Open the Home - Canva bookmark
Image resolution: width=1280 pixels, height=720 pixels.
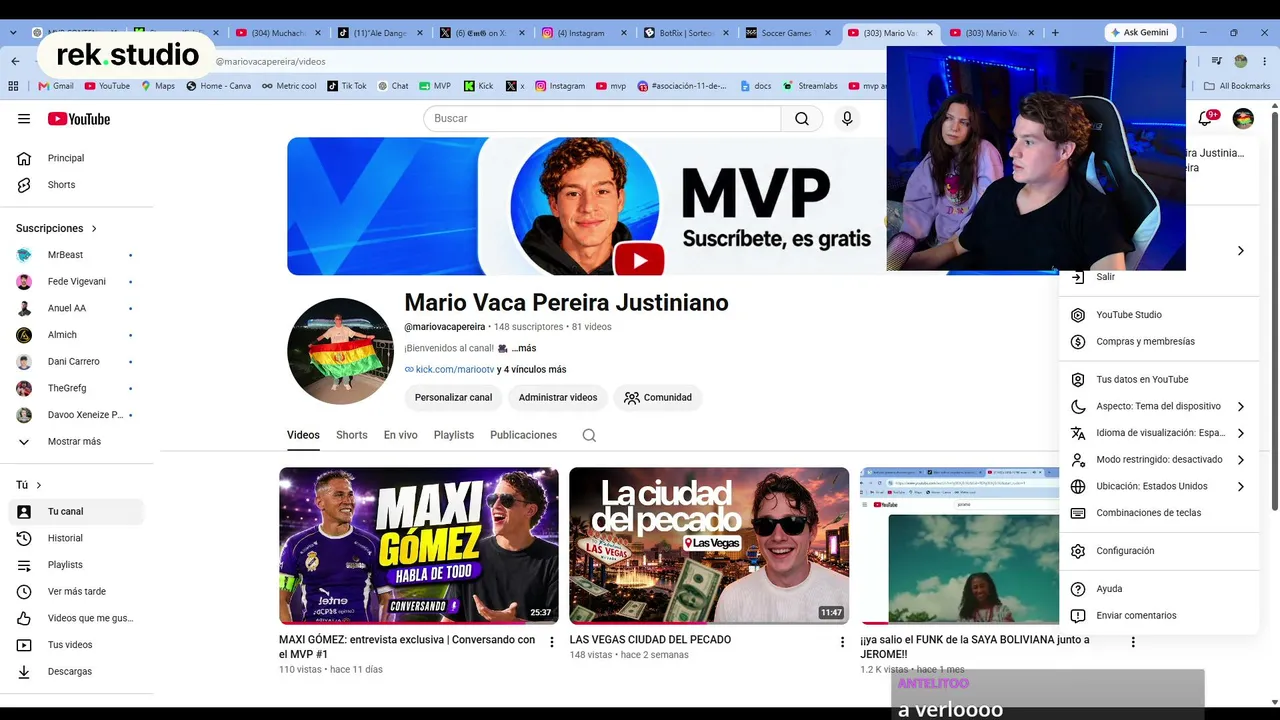point(218,86)
